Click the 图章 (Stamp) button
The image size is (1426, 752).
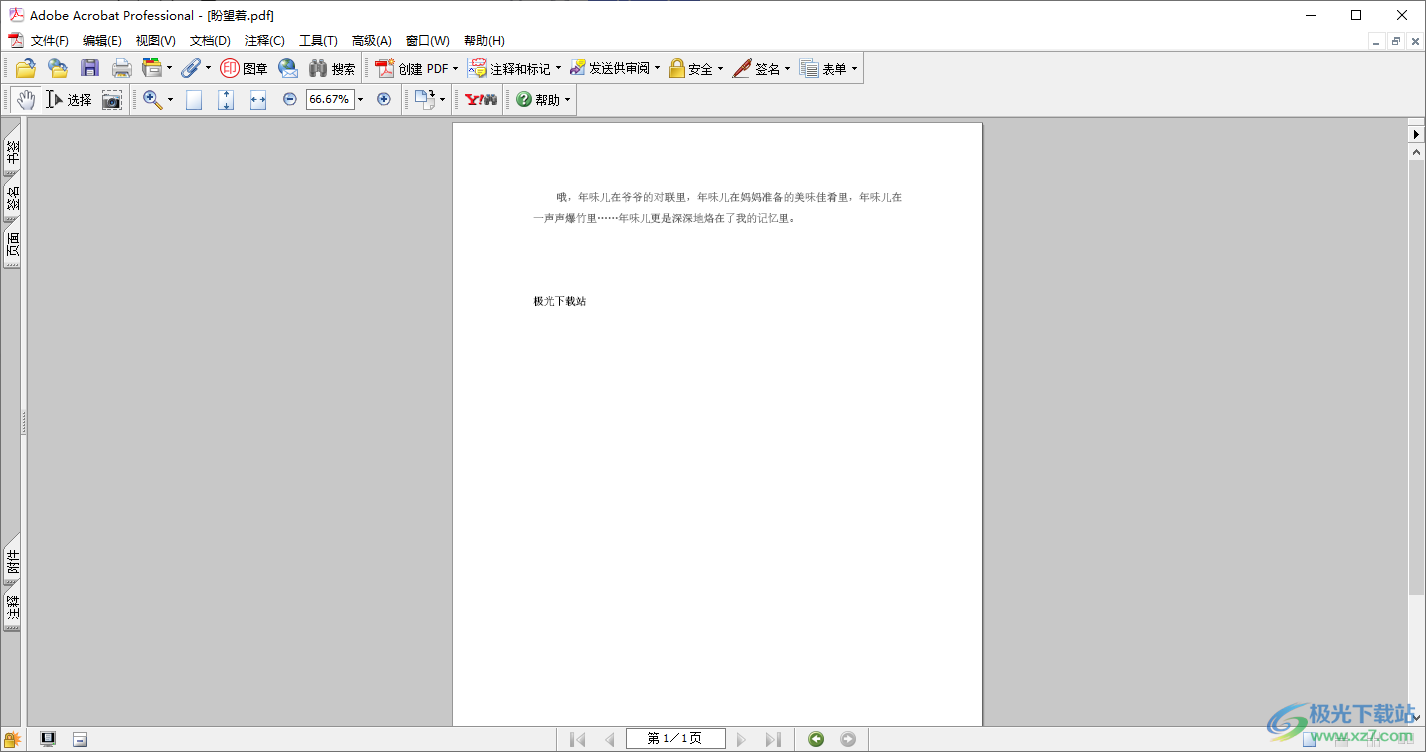tap(244, 69)
